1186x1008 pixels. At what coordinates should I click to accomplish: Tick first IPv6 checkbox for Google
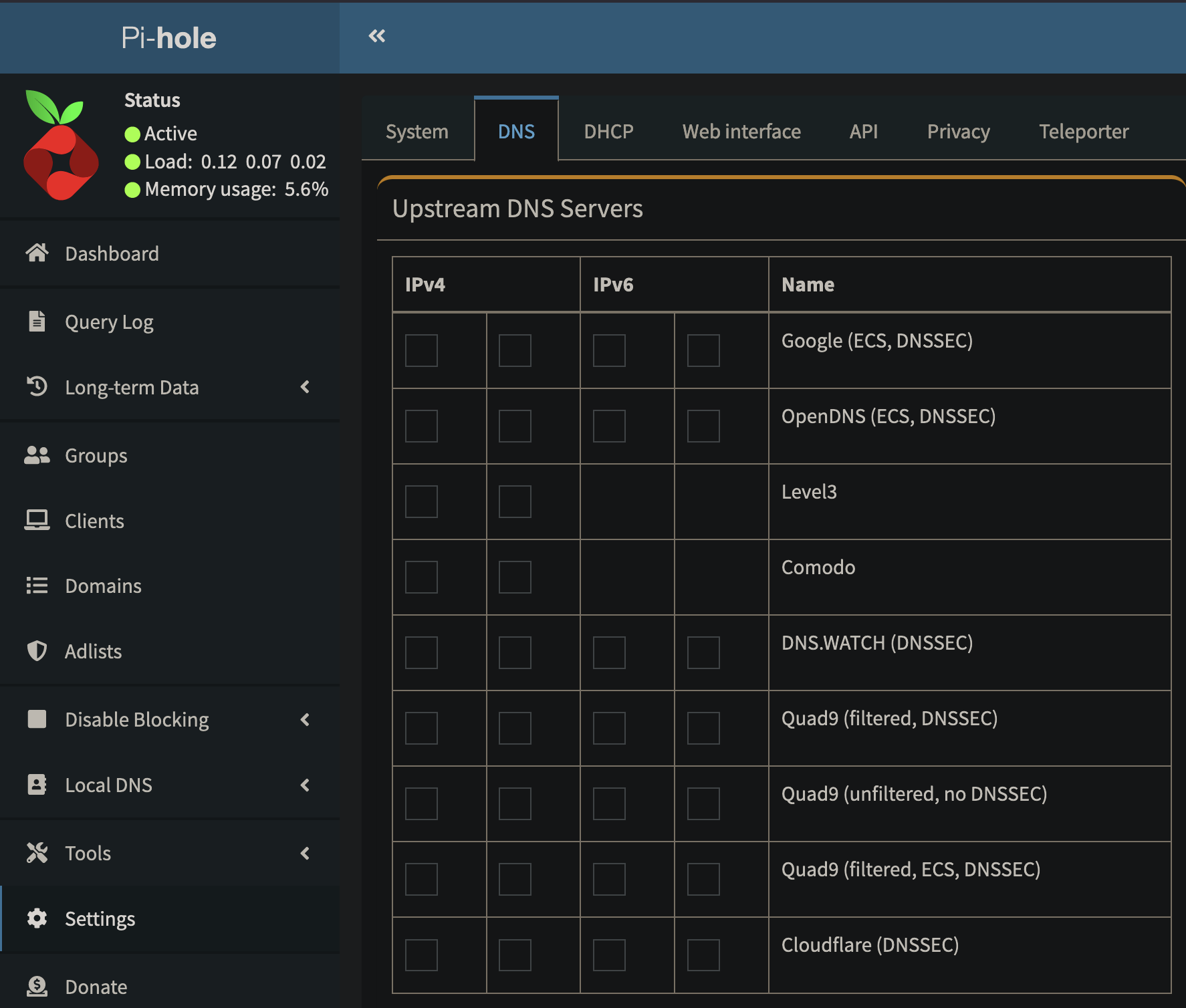click(x=609, y=350)
